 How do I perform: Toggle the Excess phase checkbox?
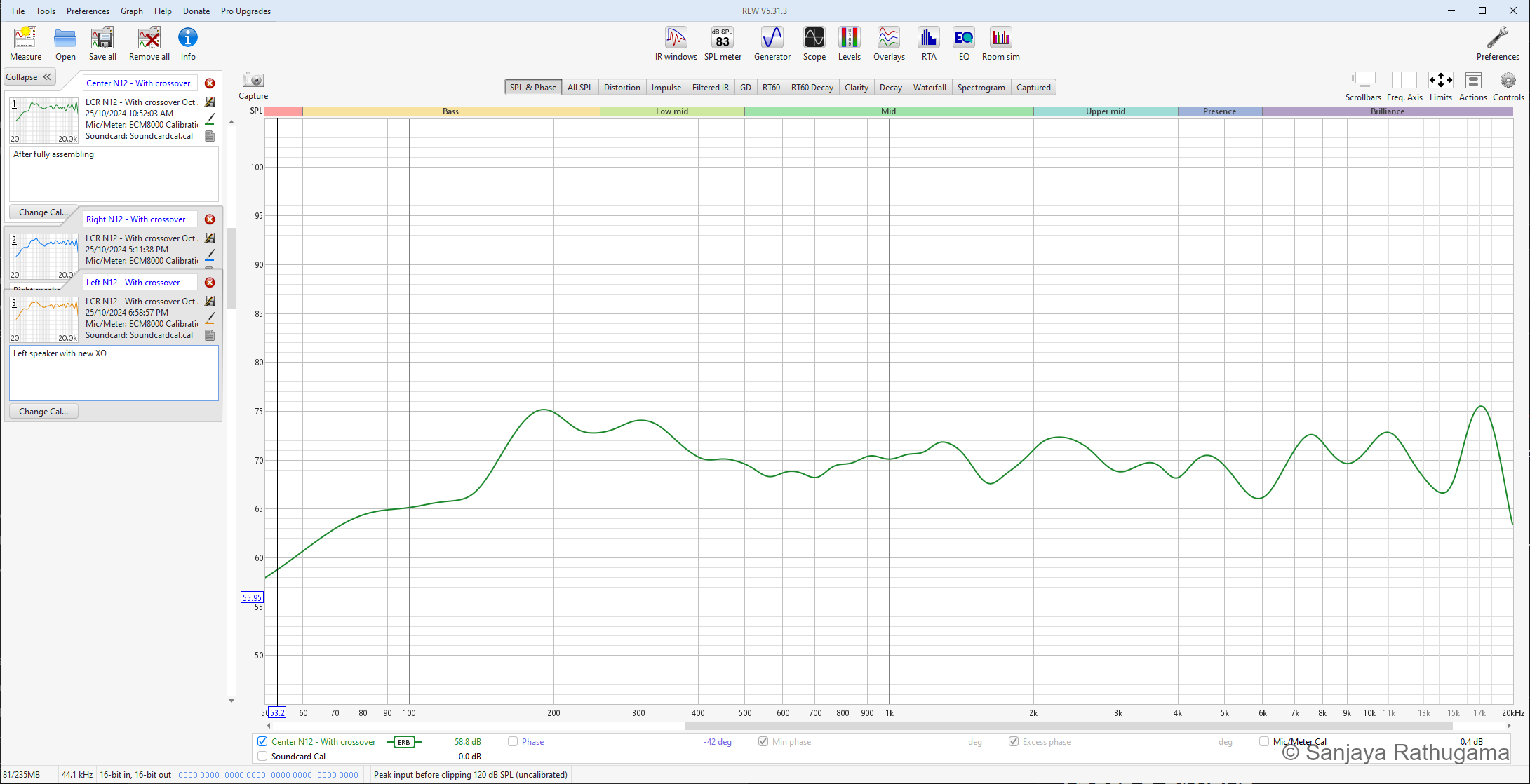point(1014,741)
